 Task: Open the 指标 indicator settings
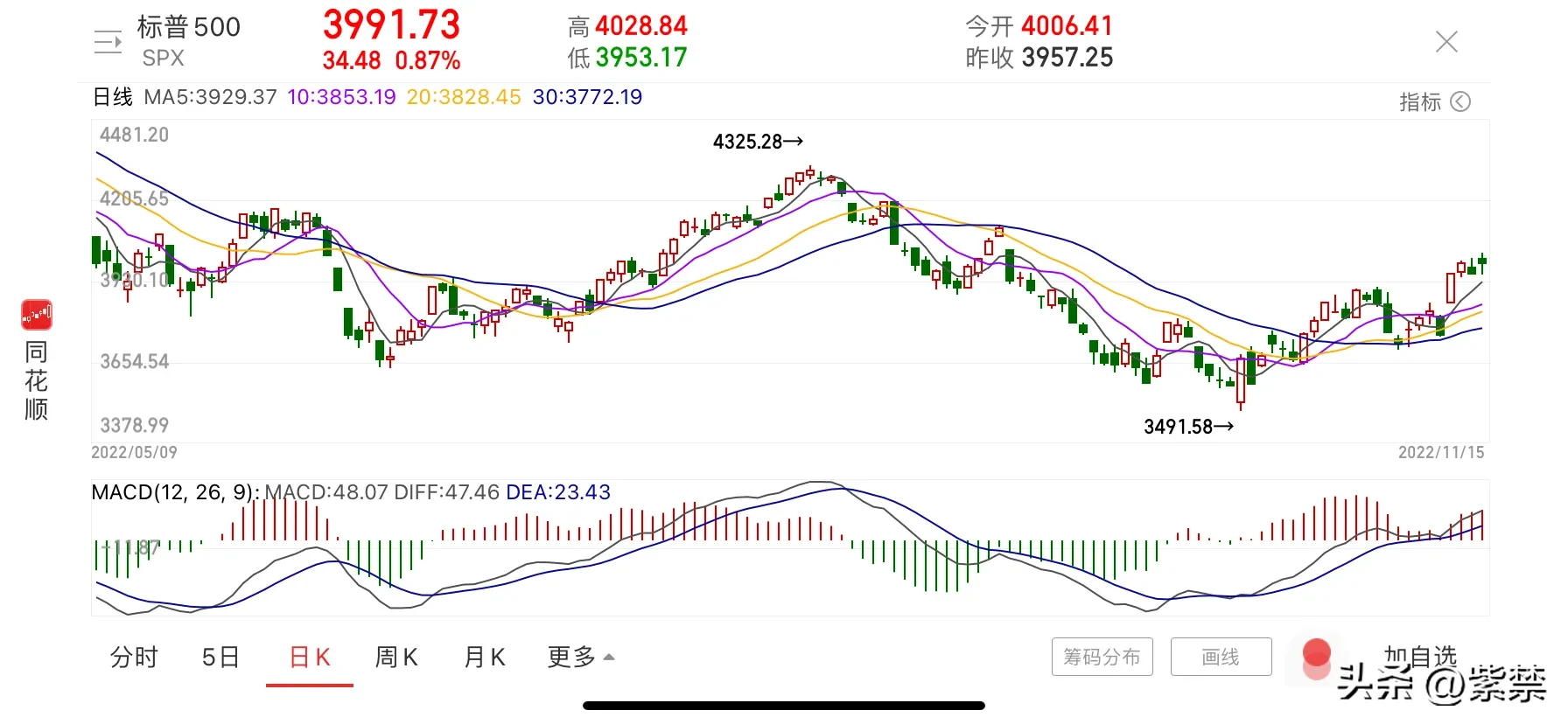click(x=1420, y=102)
